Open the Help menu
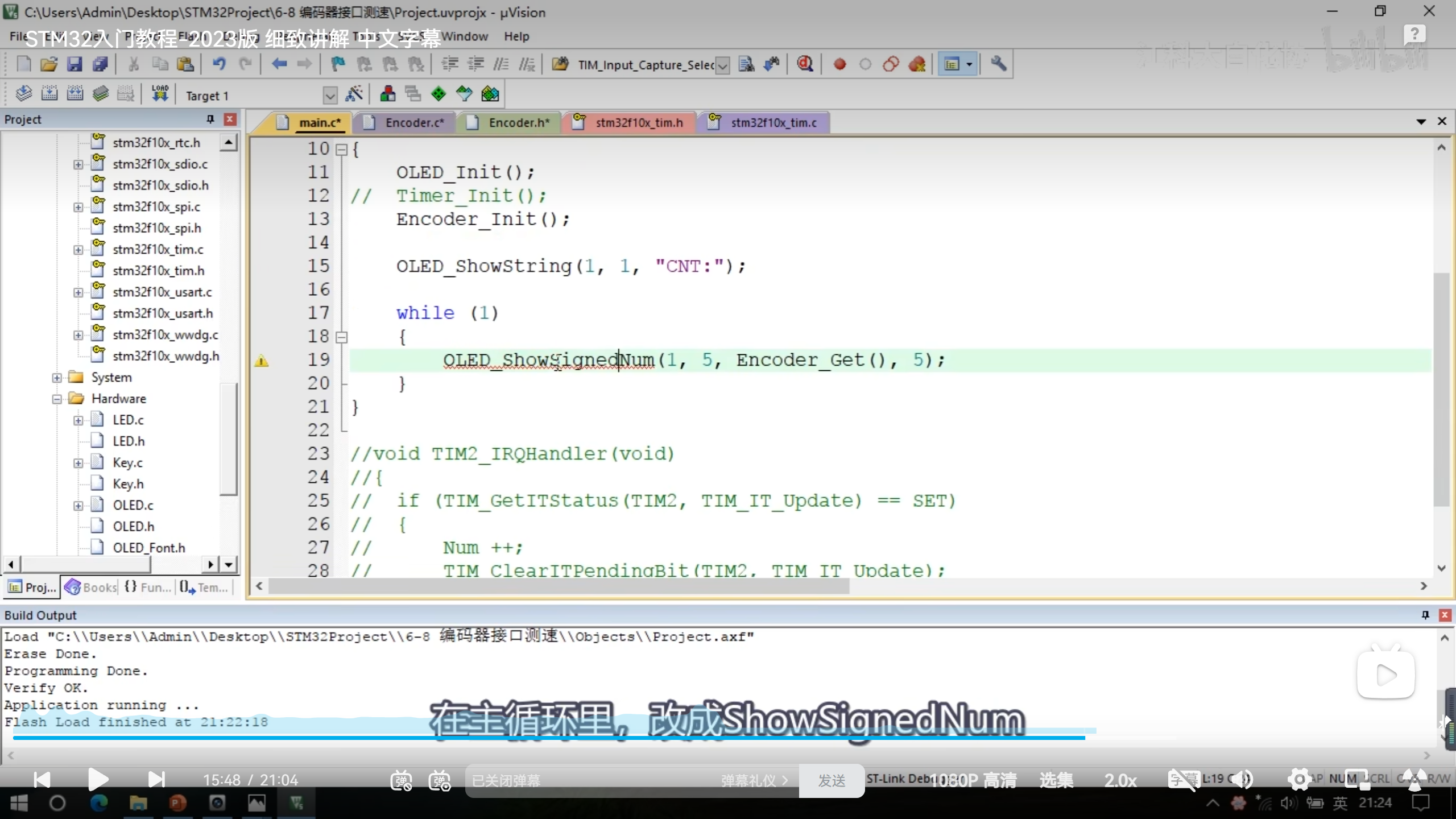This screenshot has width=1456, height=819. (516, 36)
